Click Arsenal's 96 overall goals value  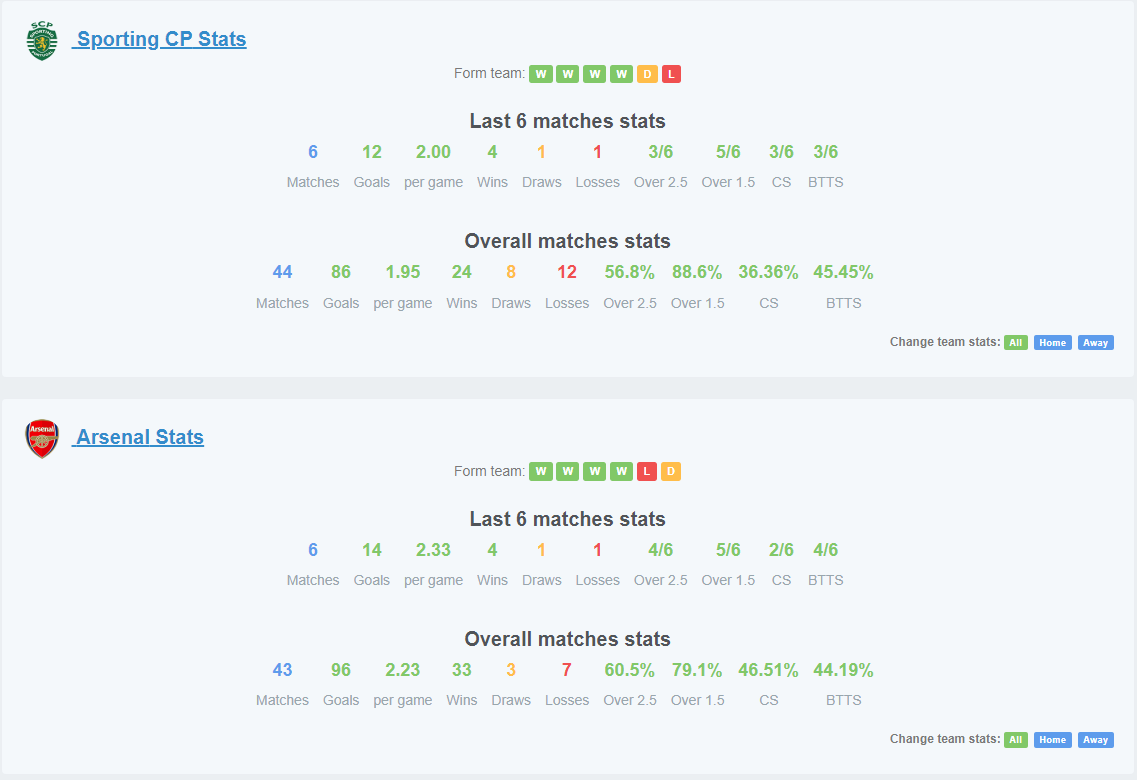point(341,670)
